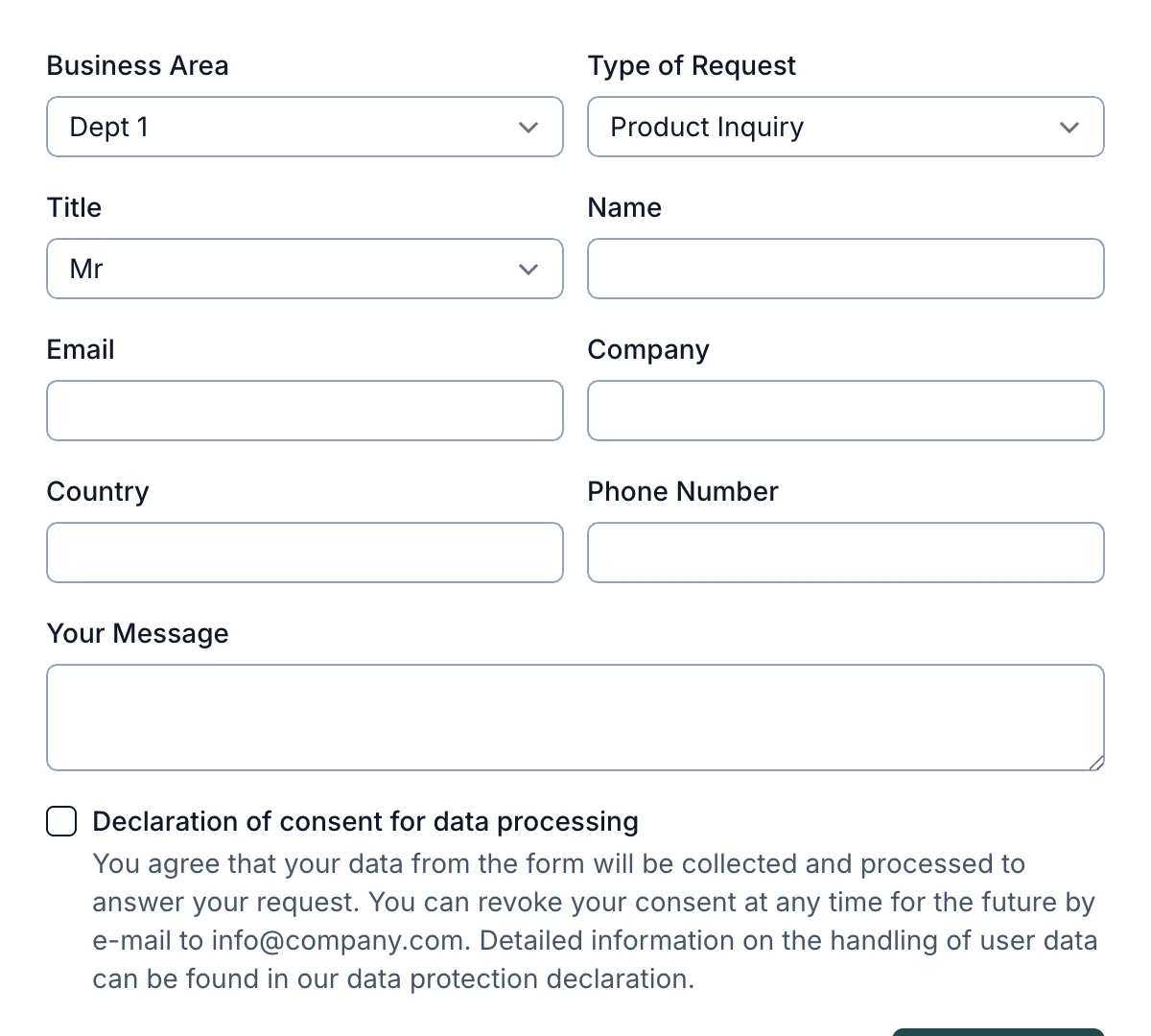Select the currently chosen Dept 1 value

(x=108, y=127)
